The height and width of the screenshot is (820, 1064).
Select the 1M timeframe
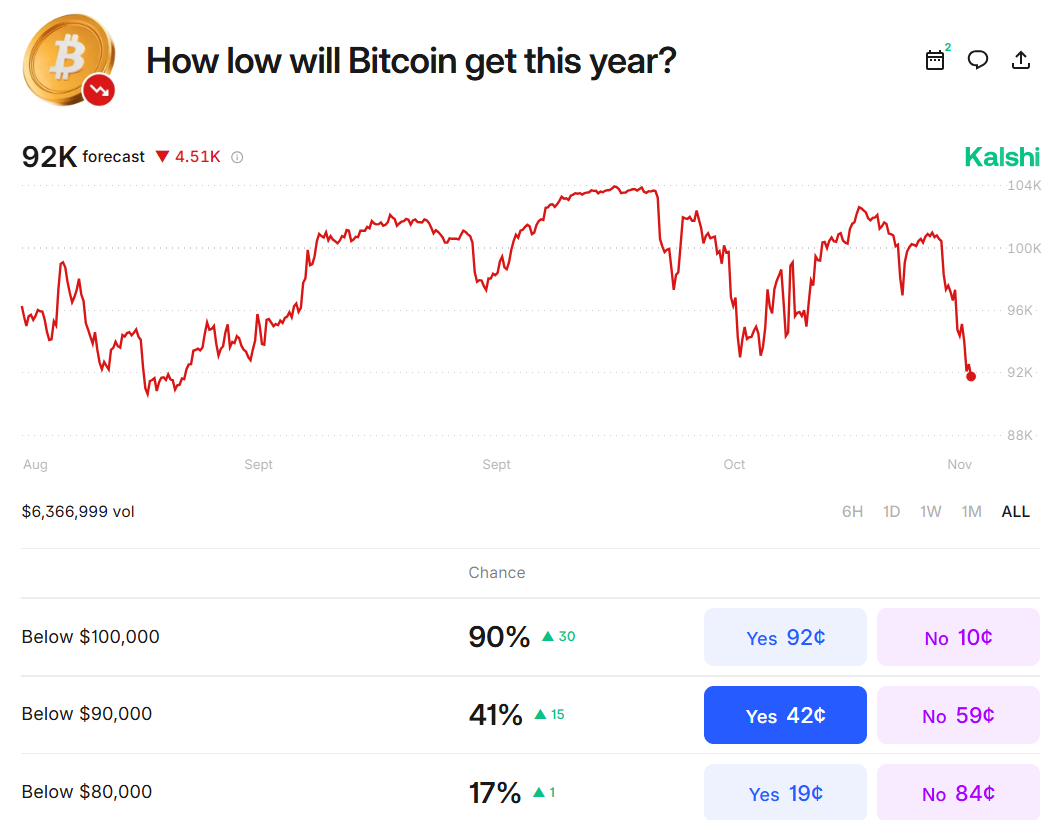point(971,511)
